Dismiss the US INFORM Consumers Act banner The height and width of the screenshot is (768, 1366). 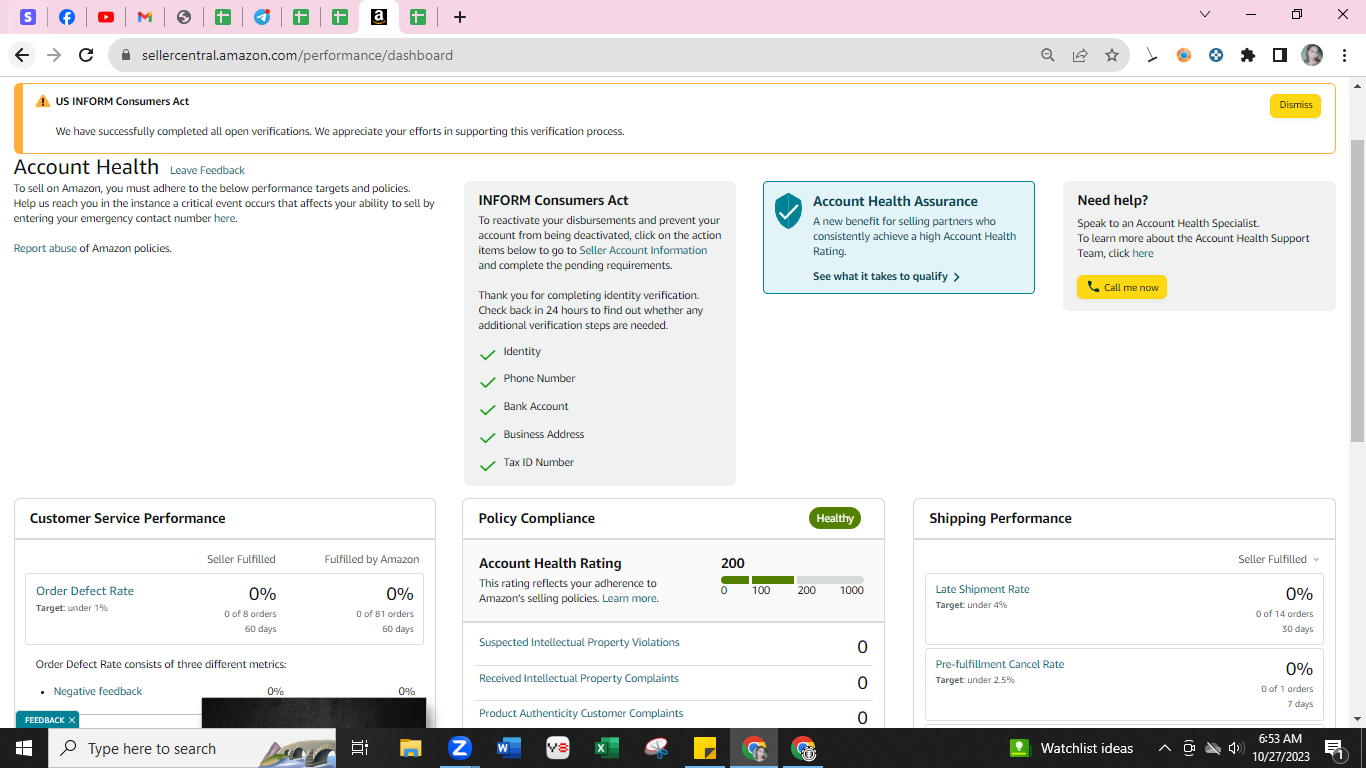[x=1295, y=105]
